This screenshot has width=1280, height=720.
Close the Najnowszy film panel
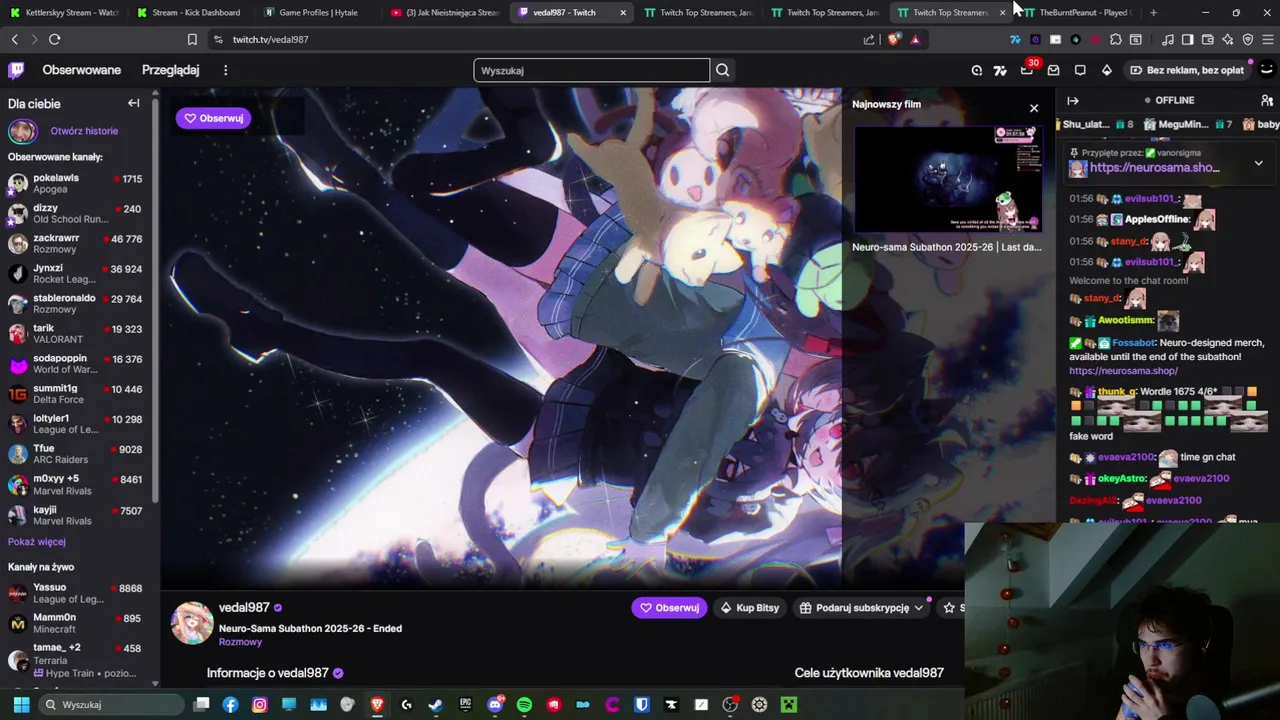(1034, 108)
